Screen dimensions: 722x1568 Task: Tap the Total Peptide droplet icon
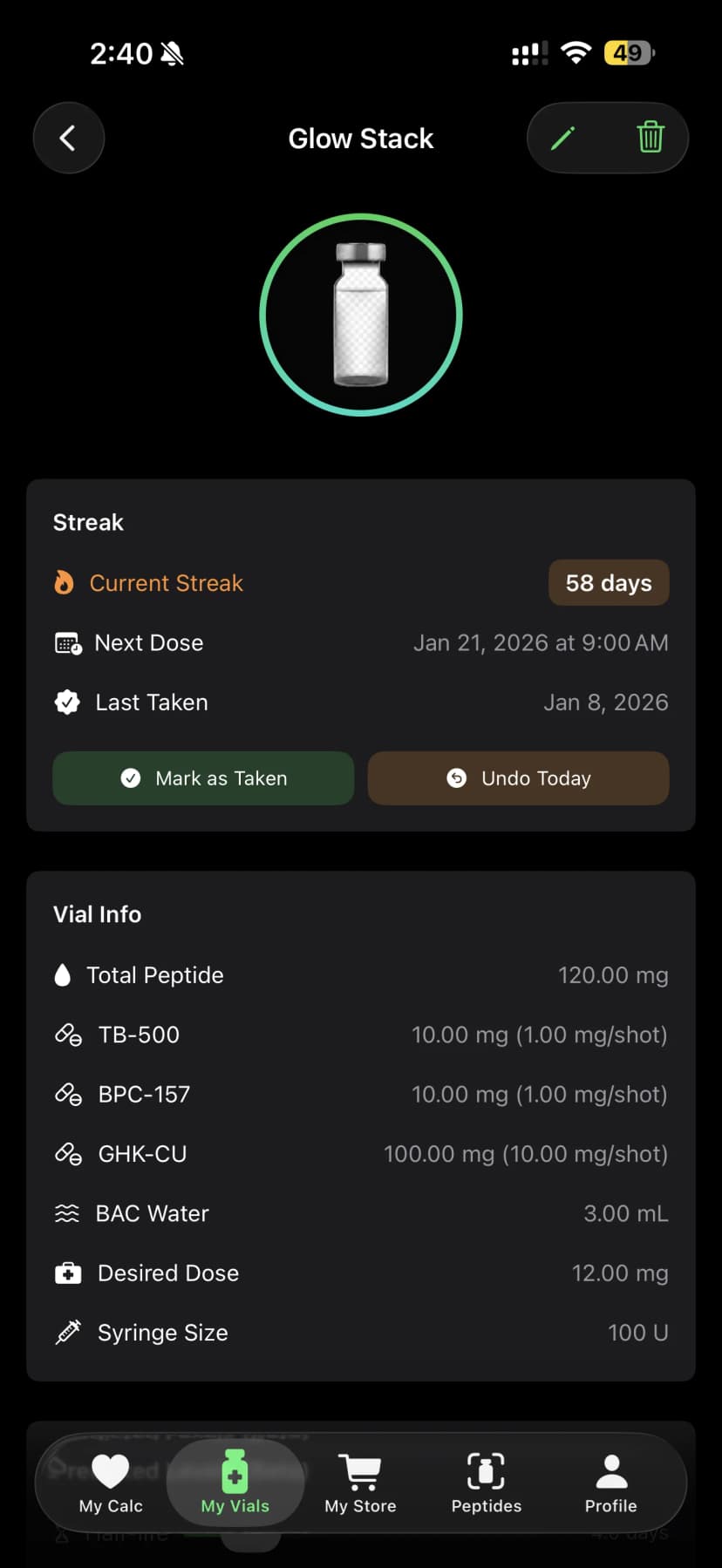[63, 975]
